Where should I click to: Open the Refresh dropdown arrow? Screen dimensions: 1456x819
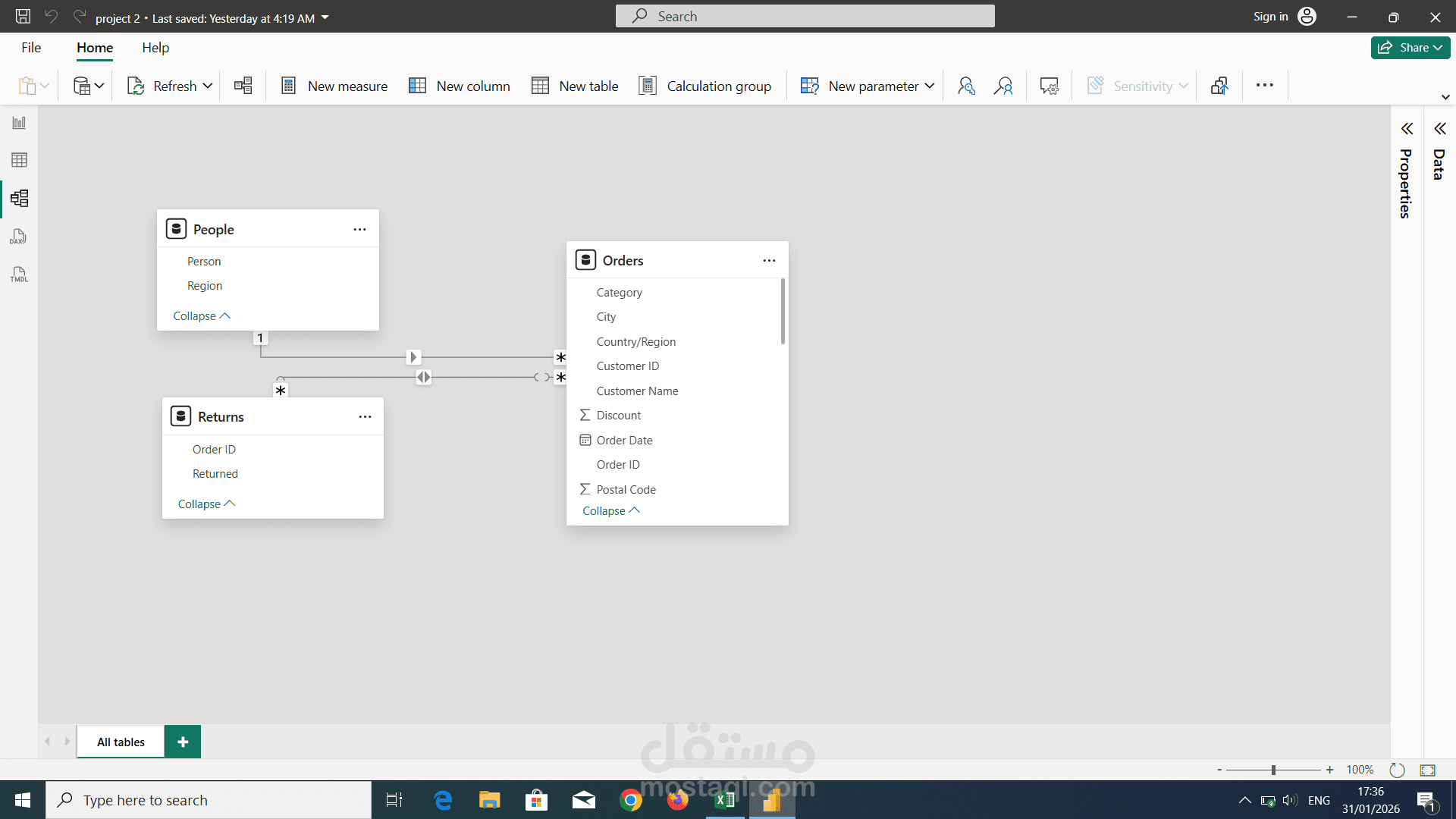pos(208,86)
